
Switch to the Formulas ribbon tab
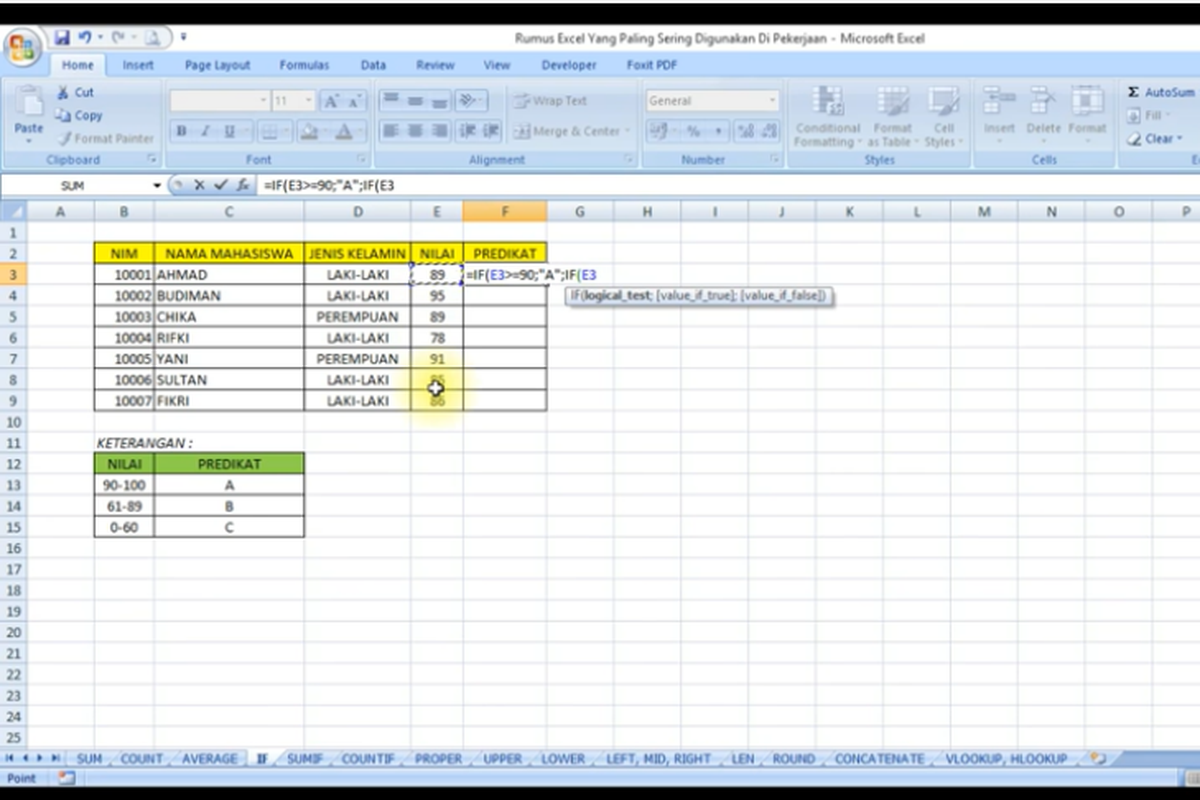click(x=304, y=65)
